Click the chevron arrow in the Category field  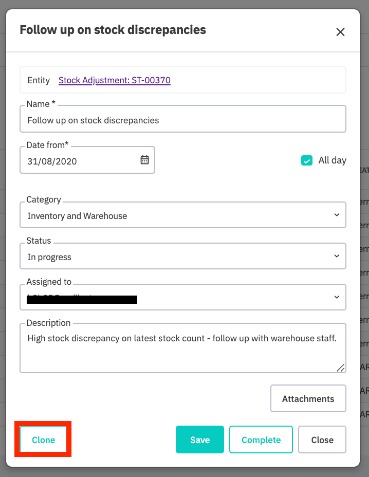coord(337,215)
